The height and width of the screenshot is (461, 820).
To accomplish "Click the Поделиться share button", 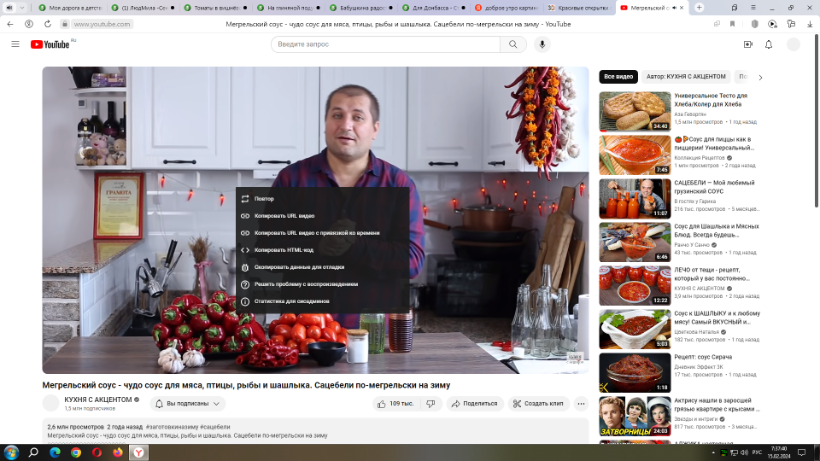I will 473,404.
